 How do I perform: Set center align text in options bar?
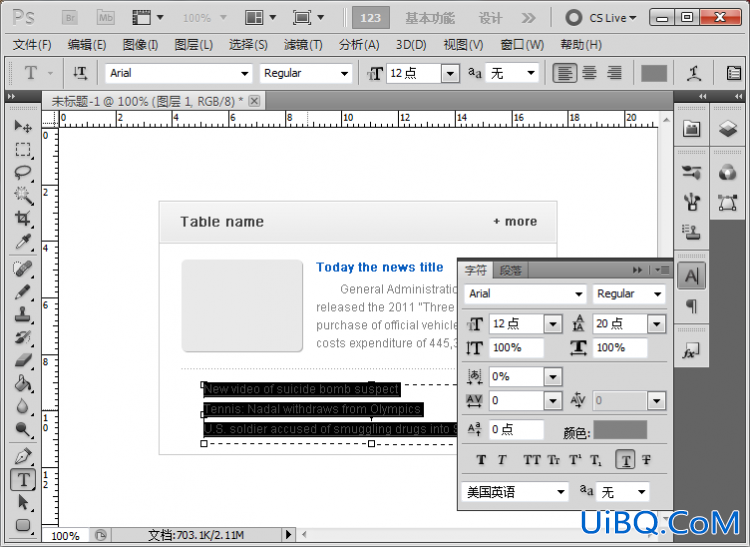point(590,73)
